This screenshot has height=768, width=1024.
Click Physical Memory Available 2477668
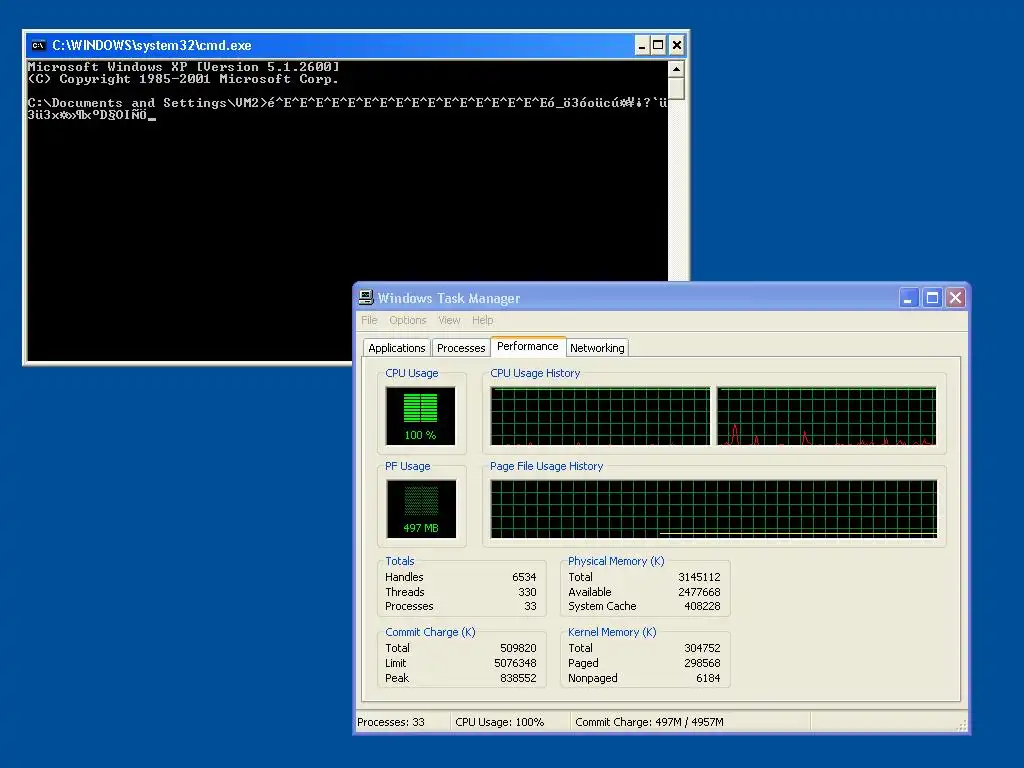tap(699, 592)
